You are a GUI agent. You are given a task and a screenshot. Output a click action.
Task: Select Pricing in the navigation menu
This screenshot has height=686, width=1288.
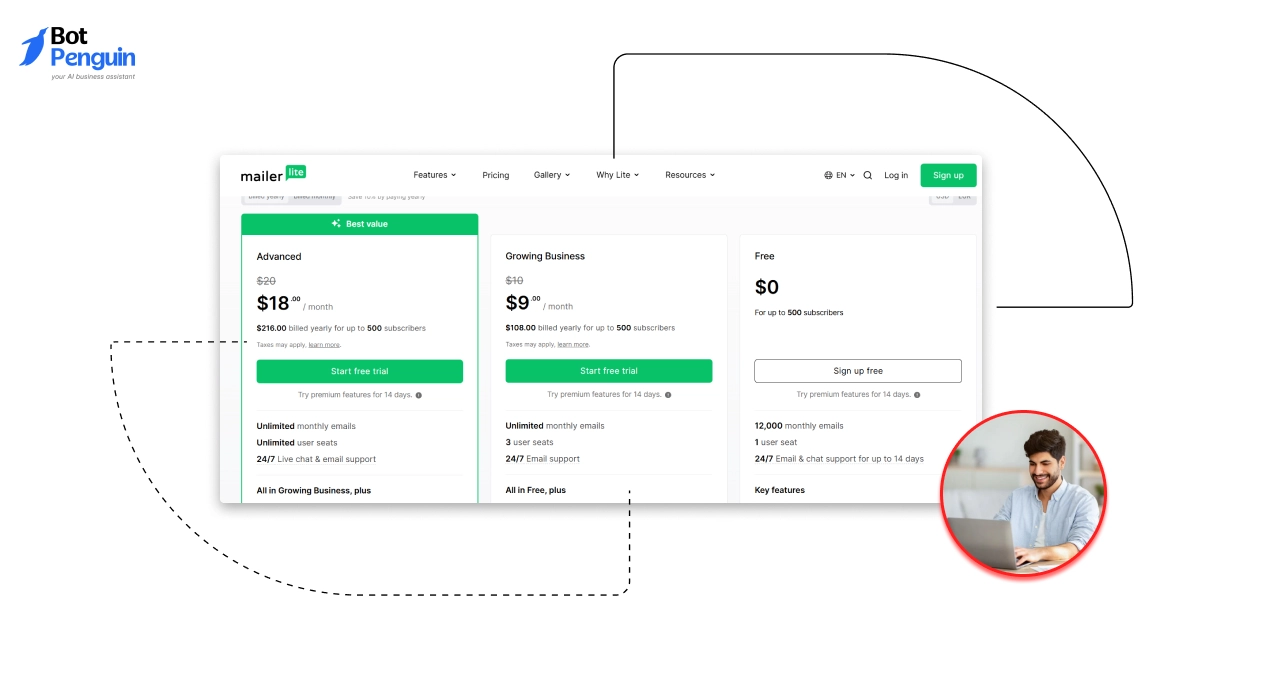(495, 175)
